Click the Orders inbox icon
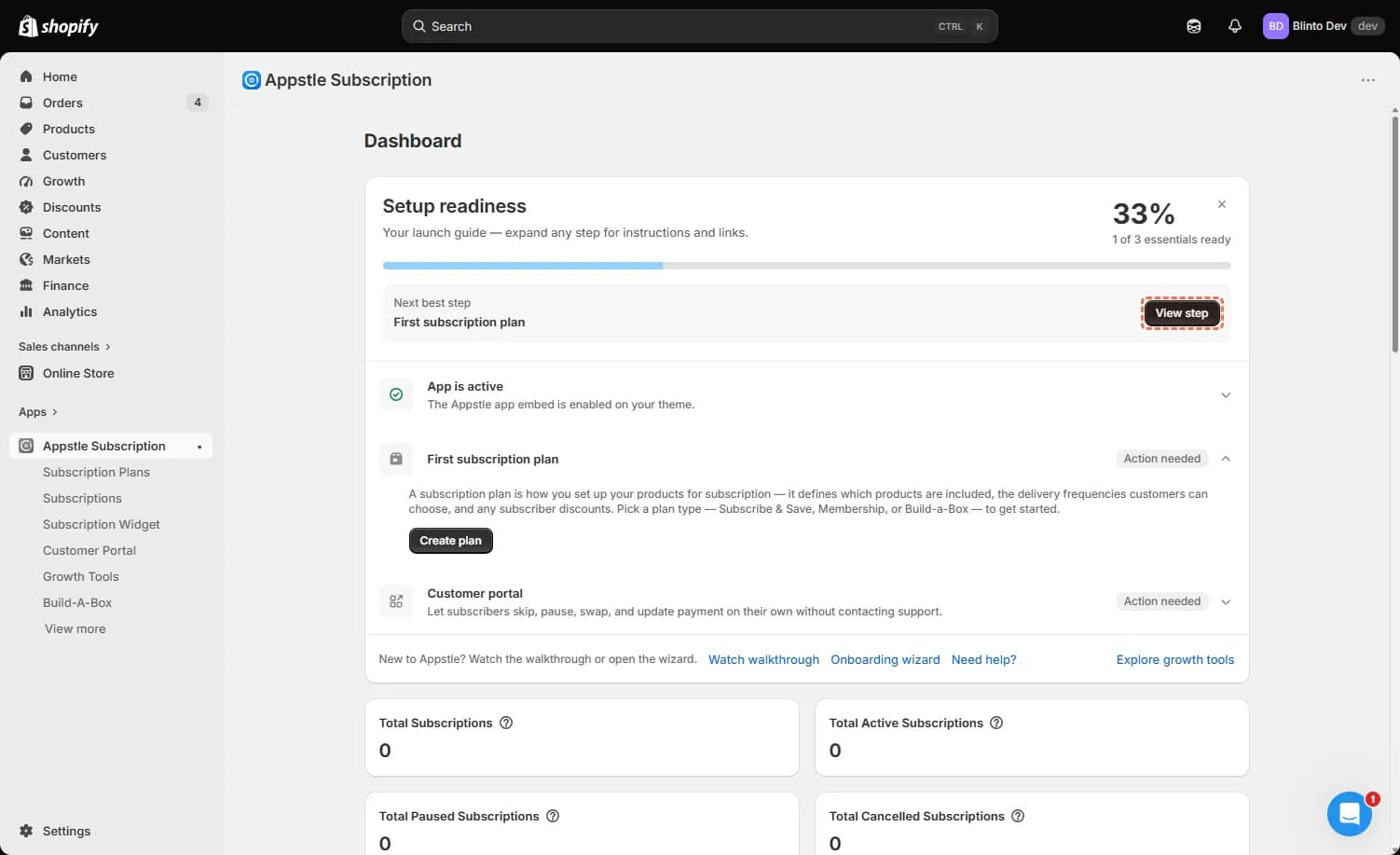Screen dimensions: 1400x855 pos(26,103)
